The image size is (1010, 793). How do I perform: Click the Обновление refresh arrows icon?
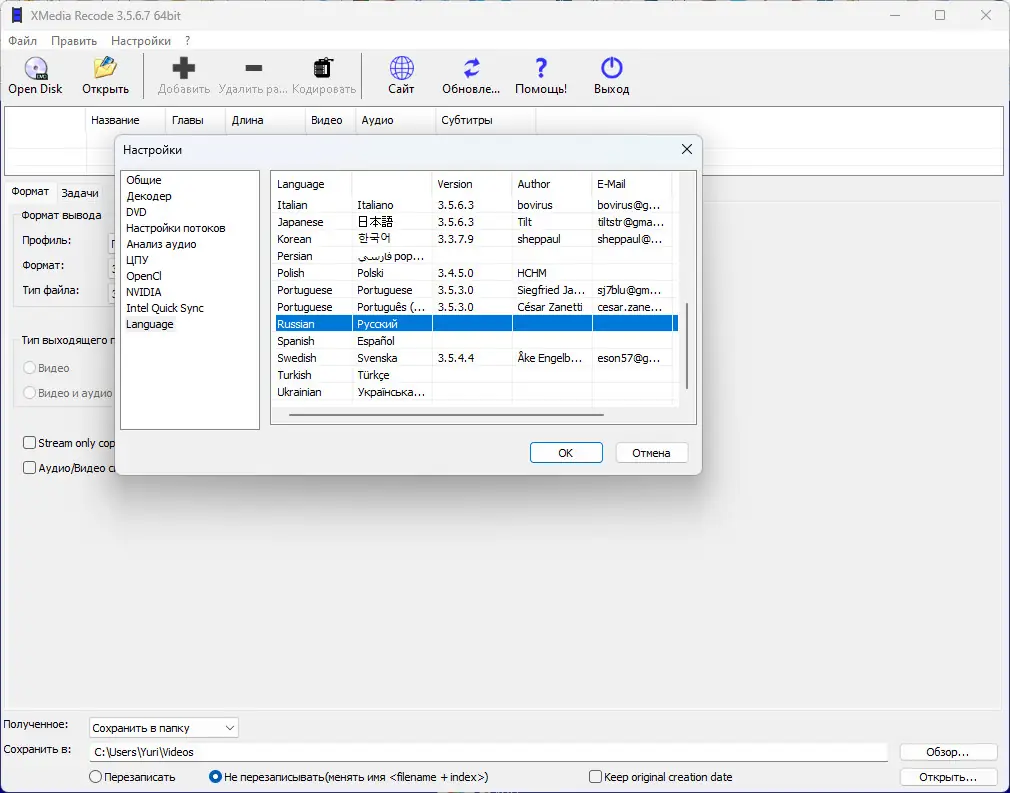coord(472,68)
